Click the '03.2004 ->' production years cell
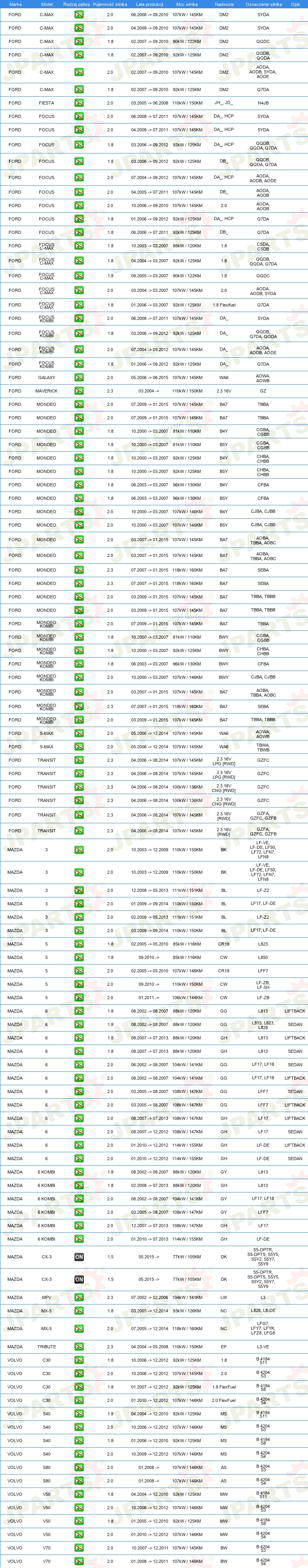This screenshot has height=1568, width=308. [149, 391]
